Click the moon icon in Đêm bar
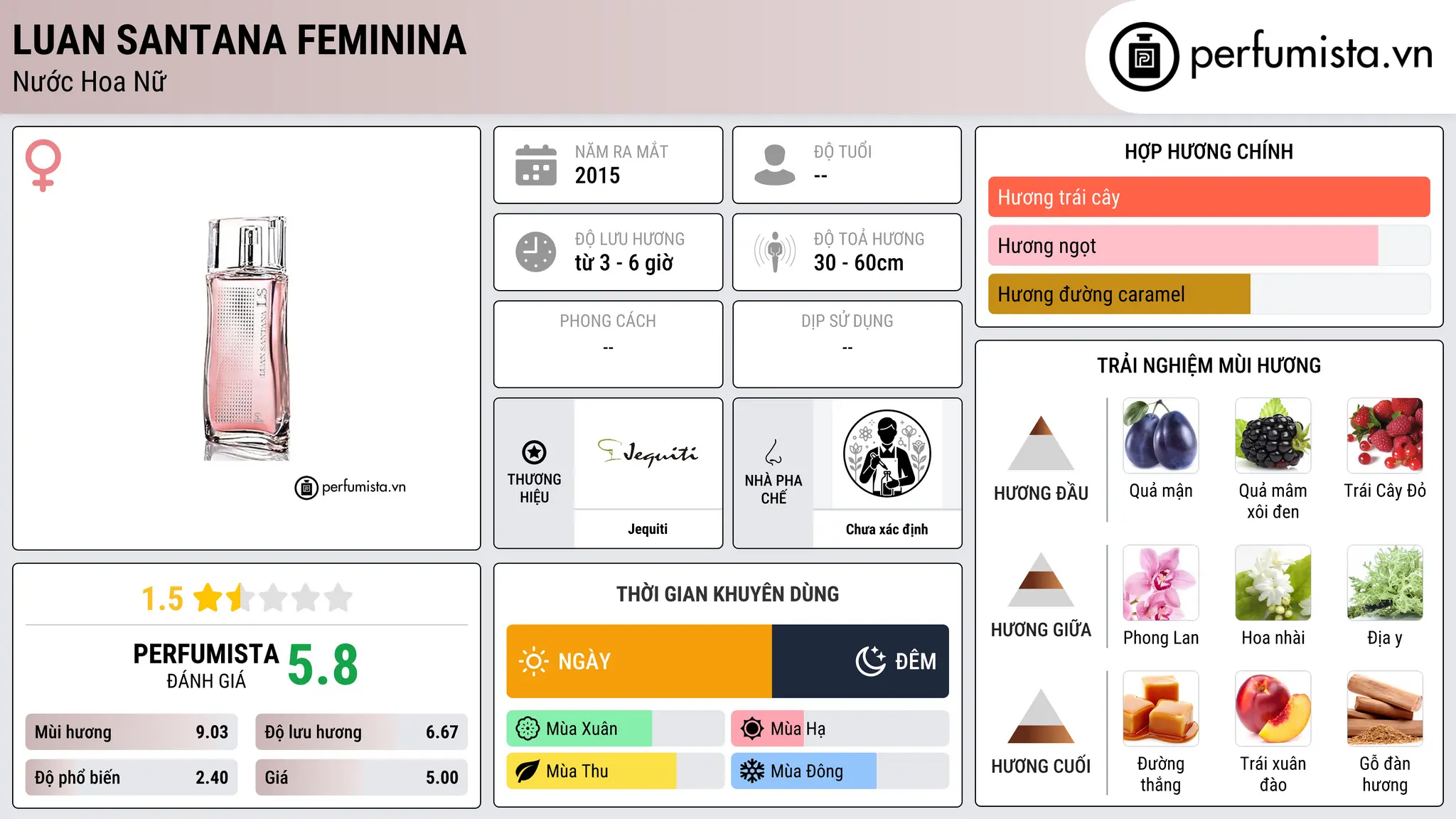Image resolution: width=1456 pixels, height=819 pixels. click(870, 661)
